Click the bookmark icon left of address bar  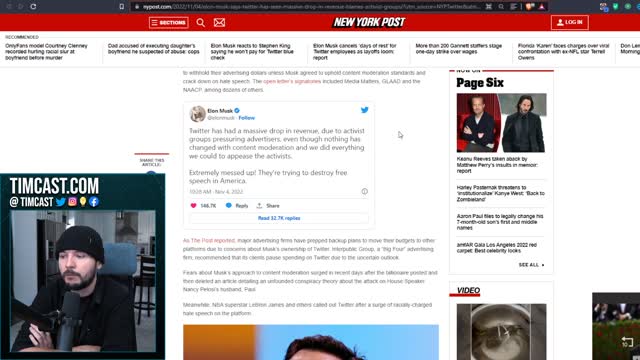(x=121, y=7)
